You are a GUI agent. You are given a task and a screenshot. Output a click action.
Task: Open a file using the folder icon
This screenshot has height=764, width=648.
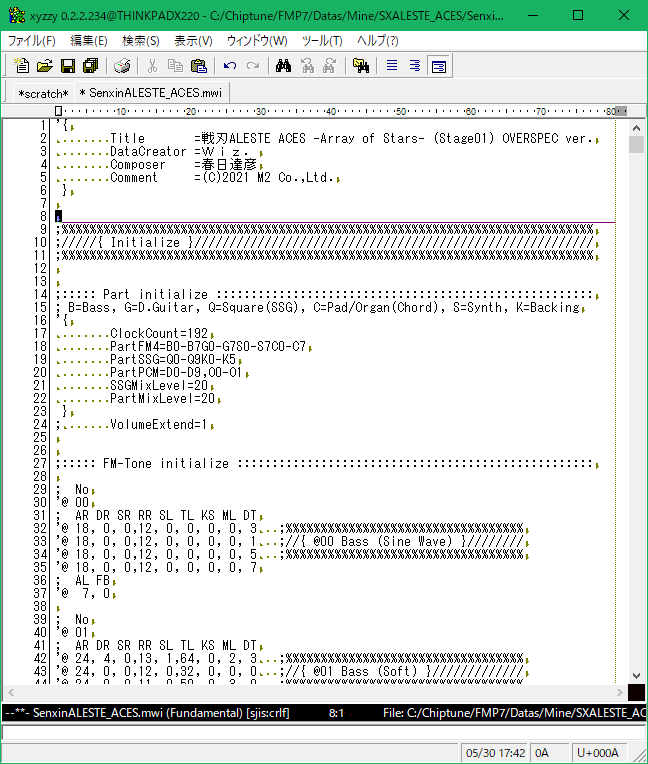(44, 66)
